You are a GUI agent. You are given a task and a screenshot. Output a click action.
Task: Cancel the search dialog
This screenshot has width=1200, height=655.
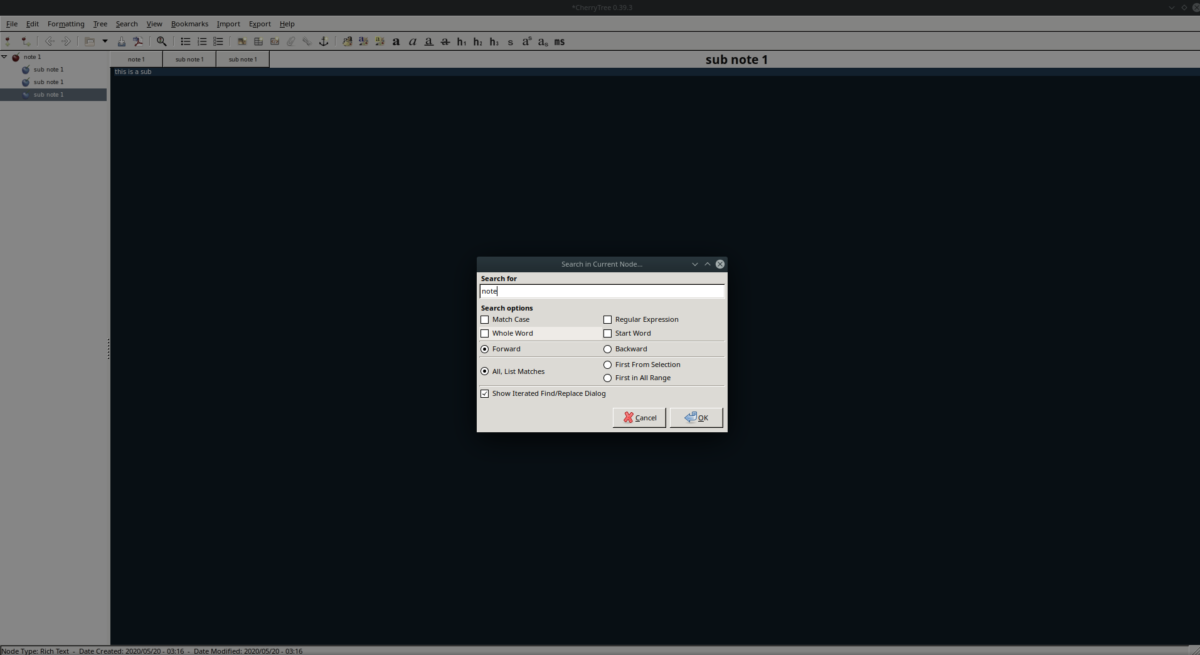pyautogui.click(x=639, y=417)
